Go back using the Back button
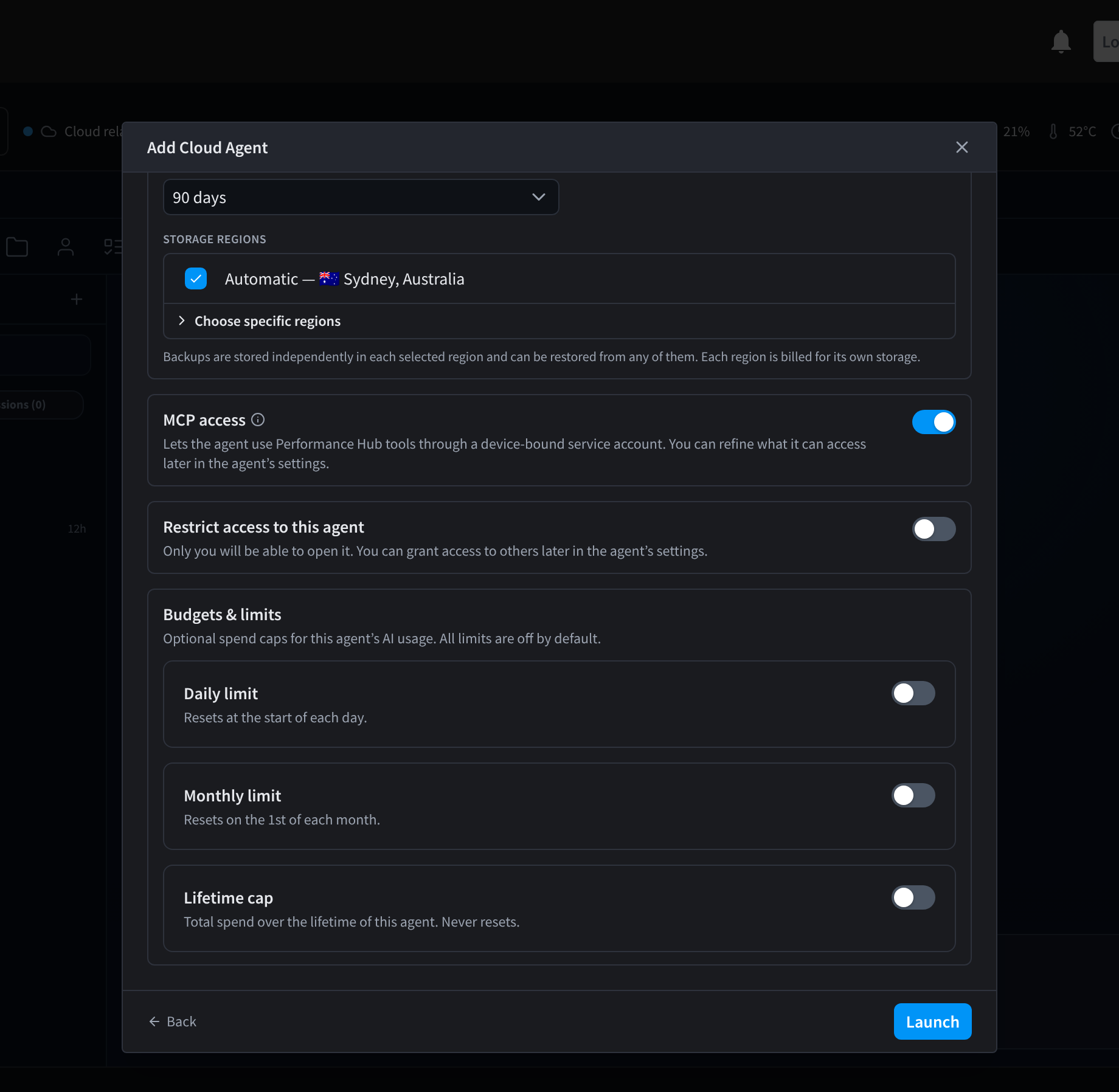1119x1092 pixels. click(x=173, y=1021)
